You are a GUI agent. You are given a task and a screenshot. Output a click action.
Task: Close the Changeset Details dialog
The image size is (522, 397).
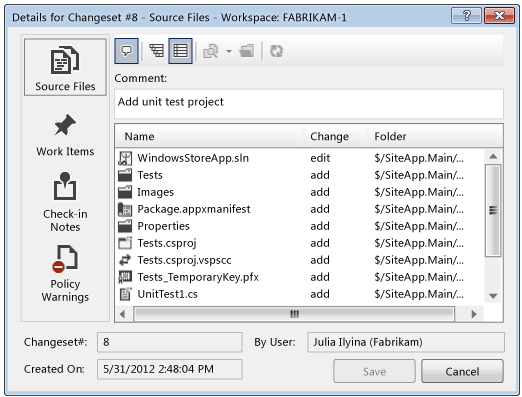[499, 15]
